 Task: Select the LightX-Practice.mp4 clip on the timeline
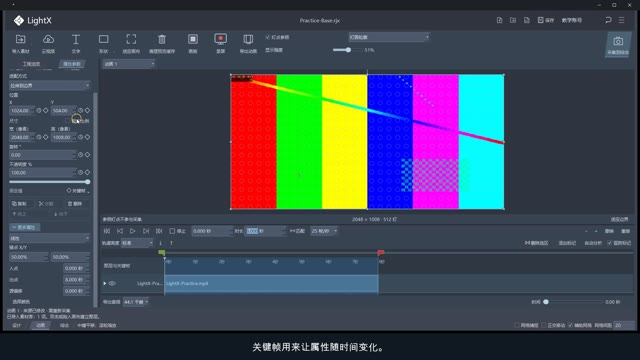point(271,284)
